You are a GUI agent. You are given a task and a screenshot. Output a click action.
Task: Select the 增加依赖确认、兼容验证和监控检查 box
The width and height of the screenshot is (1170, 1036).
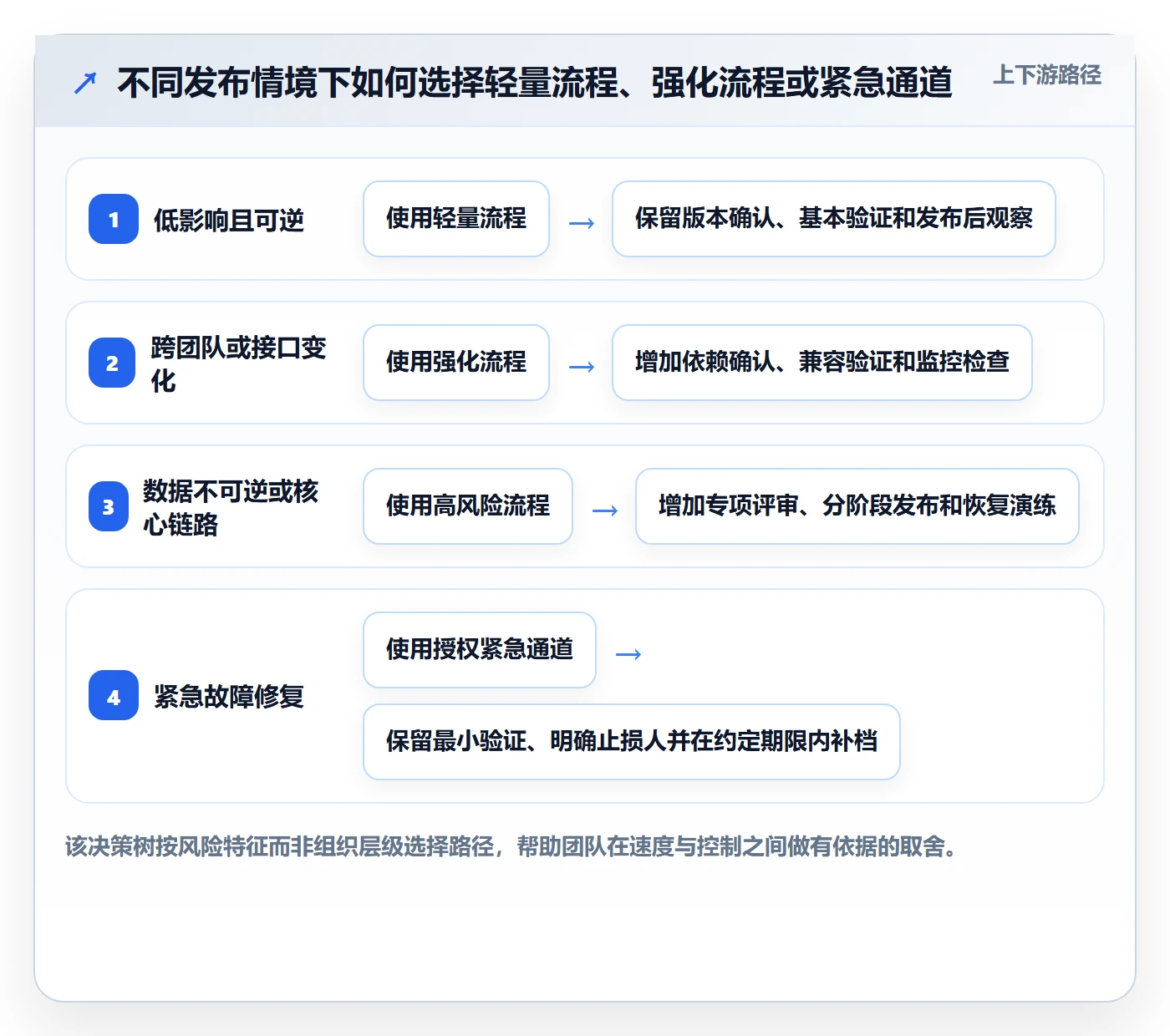click(x=822, y=363)
